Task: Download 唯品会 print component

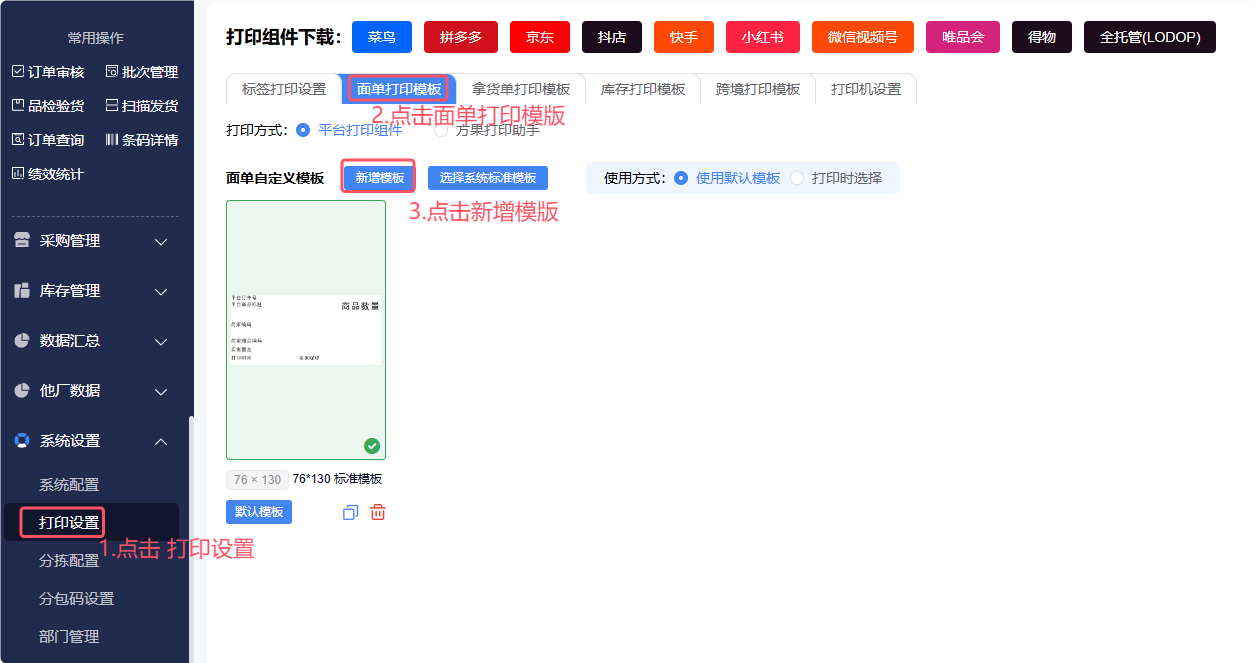Action: pyautogui.click(x=963, y=37)
